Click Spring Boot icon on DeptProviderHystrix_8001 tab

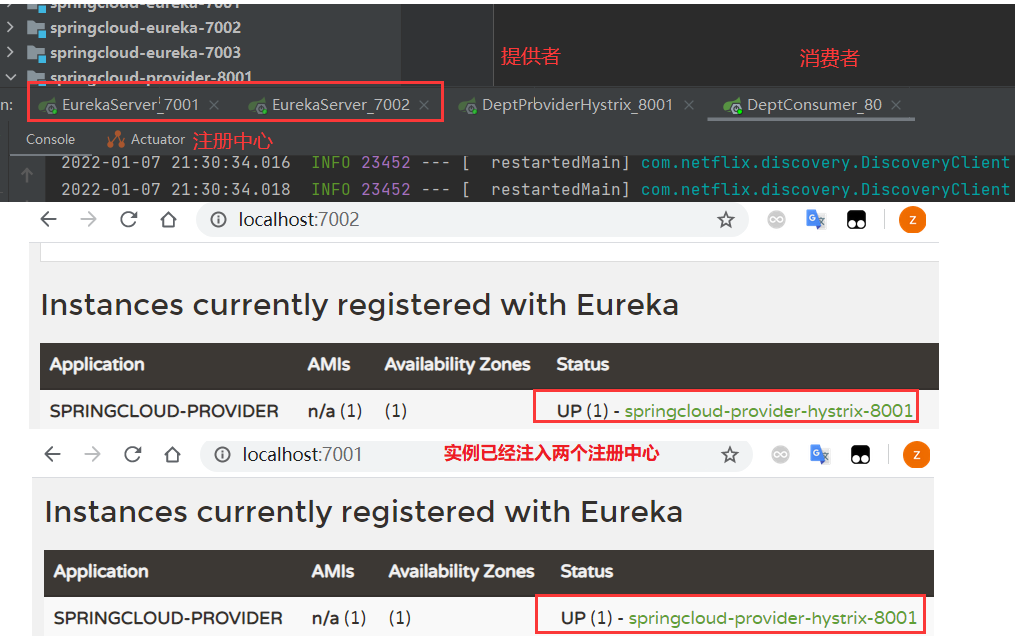coord(467,105)
